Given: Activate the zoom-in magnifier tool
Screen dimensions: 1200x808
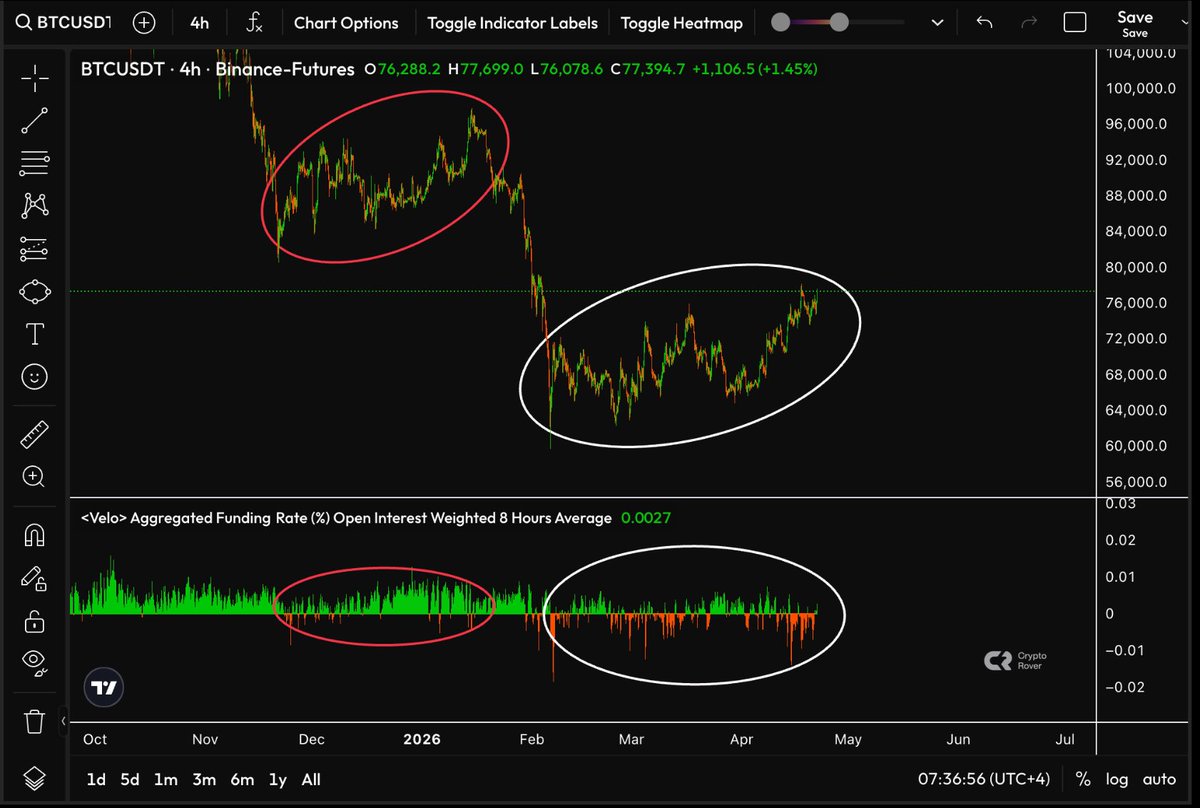Looking at the screenshot, I should point(34,477).
